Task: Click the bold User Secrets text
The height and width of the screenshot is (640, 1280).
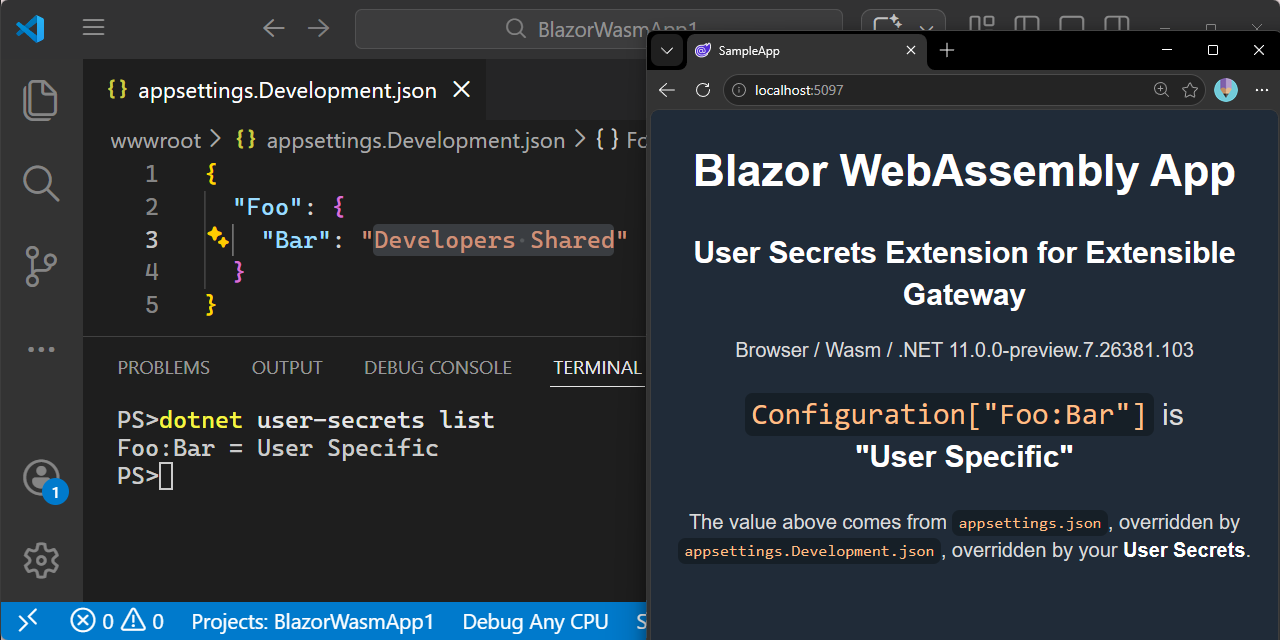Action: (1184, 550)
